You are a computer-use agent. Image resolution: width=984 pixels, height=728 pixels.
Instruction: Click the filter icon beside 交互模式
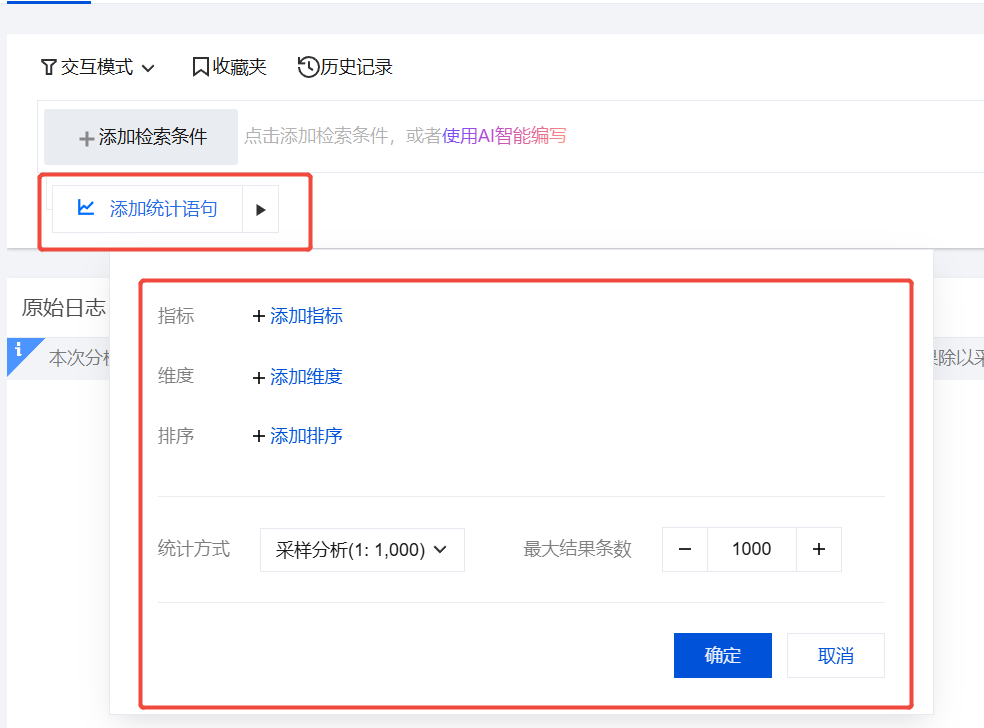click(x=48, y=67)
